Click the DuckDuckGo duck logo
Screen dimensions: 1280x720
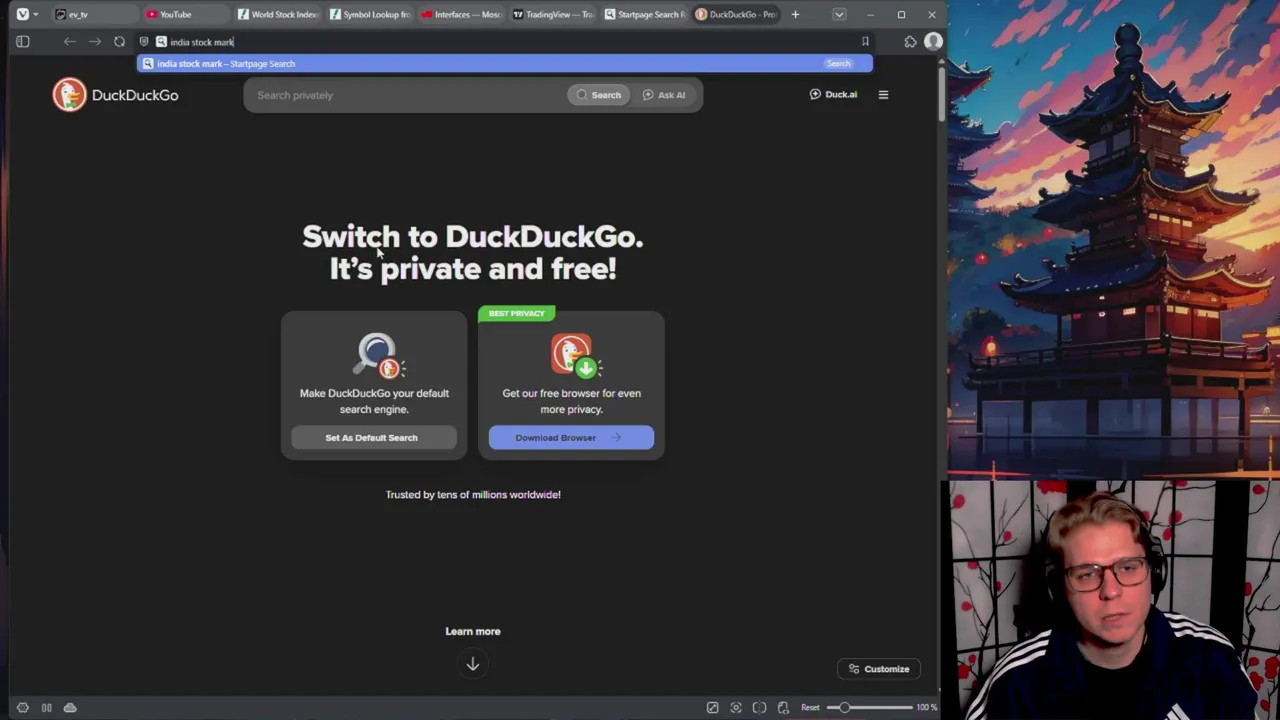69,95
